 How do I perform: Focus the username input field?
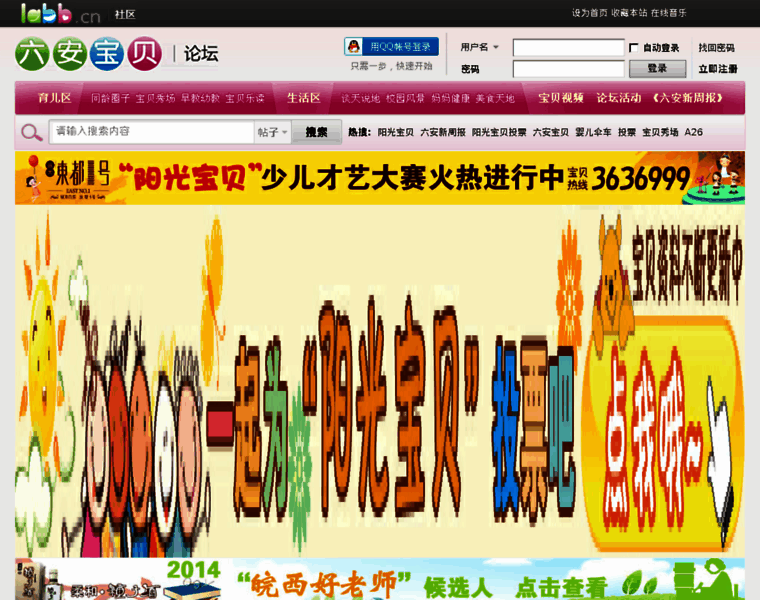point(568,48)
